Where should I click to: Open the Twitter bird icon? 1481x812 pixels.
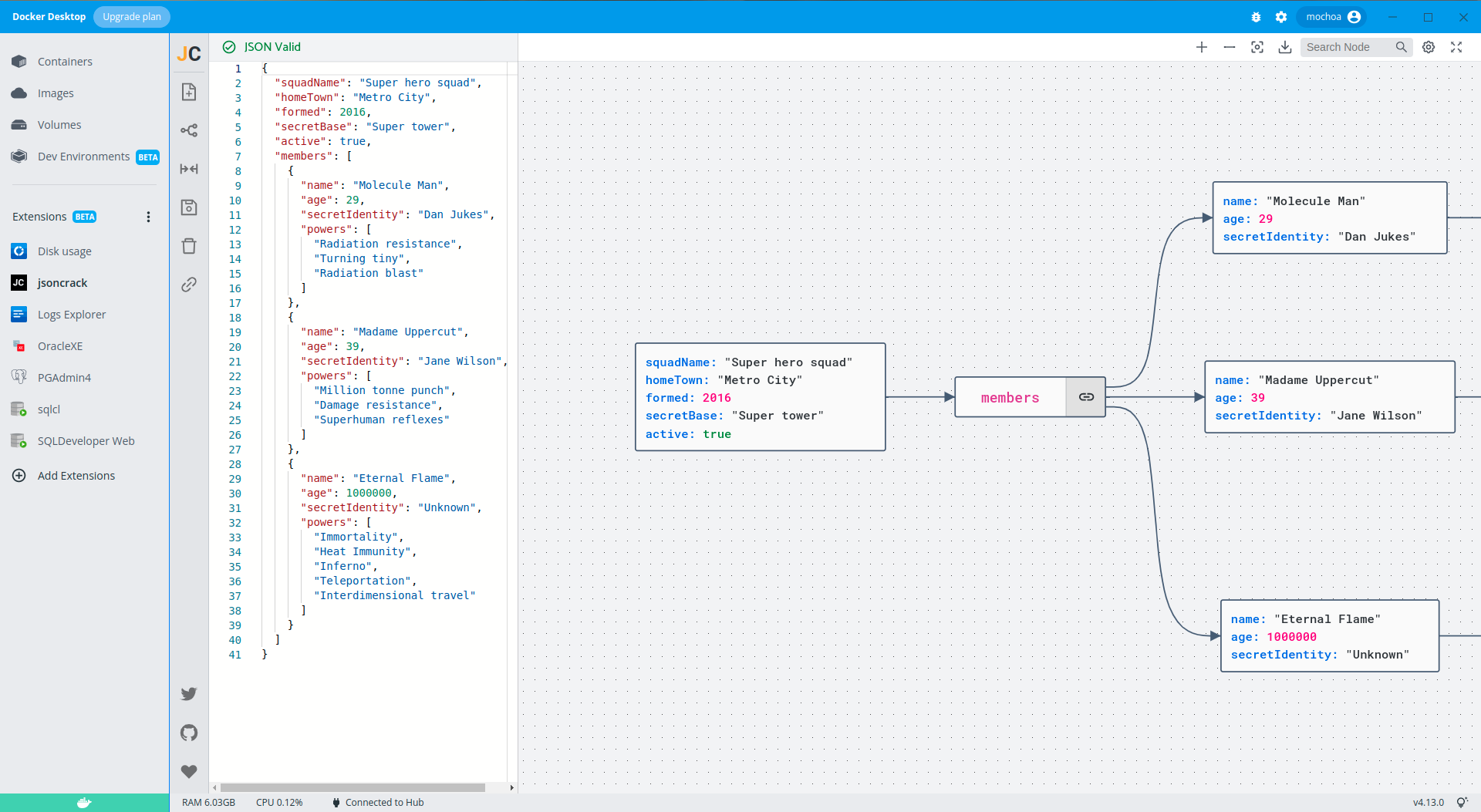[189, 694]
